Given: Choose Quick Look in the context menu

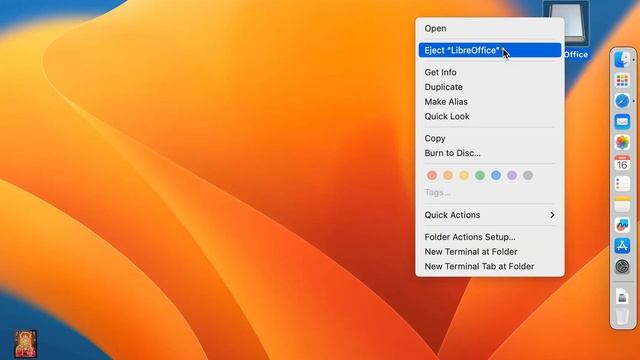Looking at the screenshot, I should (x=490, y=116).
